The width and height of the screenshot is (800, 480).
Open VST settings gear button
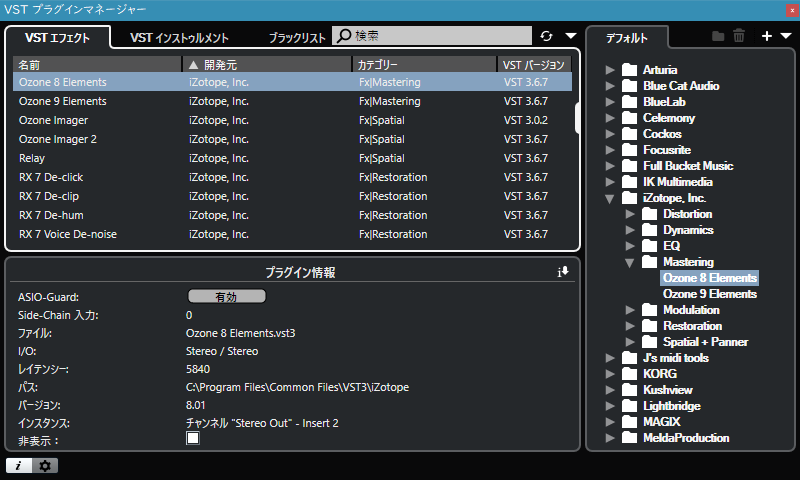tap(45, 465)
